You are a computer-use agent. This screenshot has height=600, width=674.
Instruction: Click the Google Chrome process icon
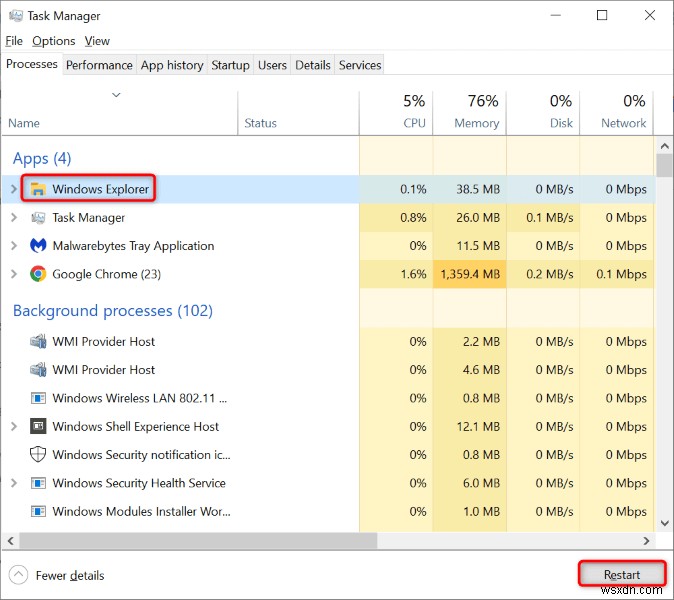click(x=38, y=274)
